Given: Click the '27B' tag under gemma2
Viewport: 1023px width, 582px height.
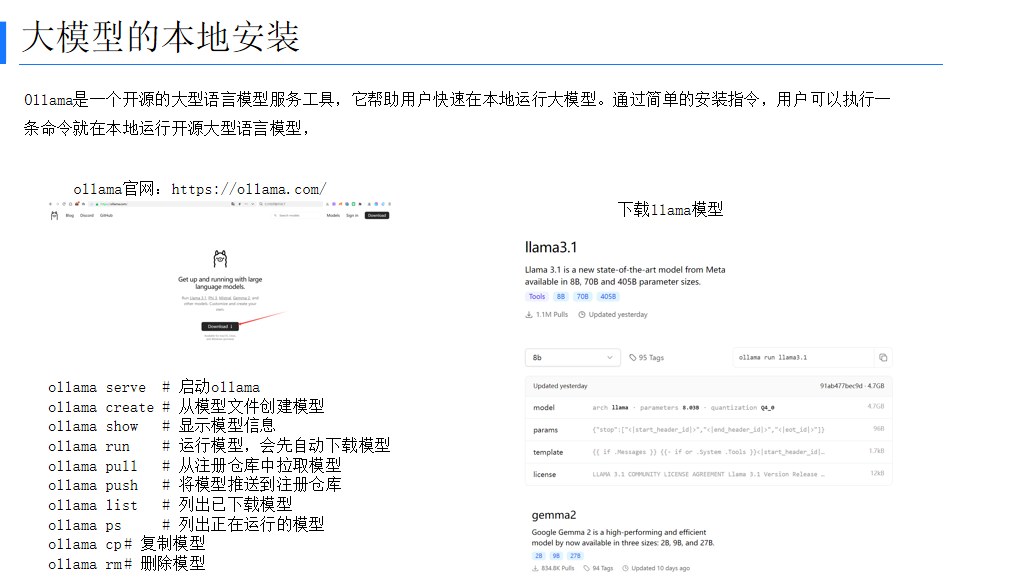Looking at the screenshot, I should pyautogui.click(x=575, y=556).
